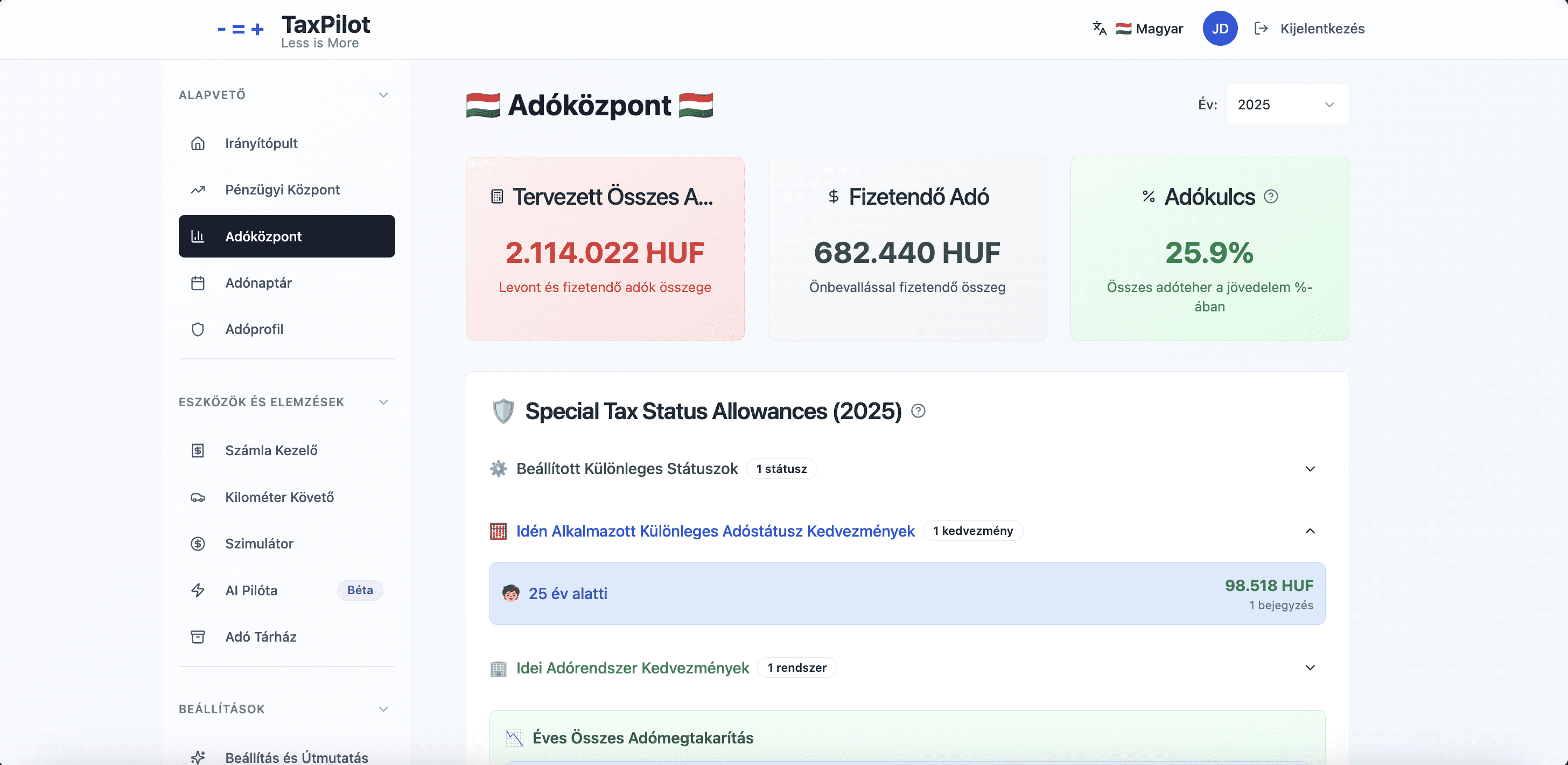Viewport: 1568px width, 765px height.
Task: Click the Adónaptár calendar icon
Action: (198, 283)
